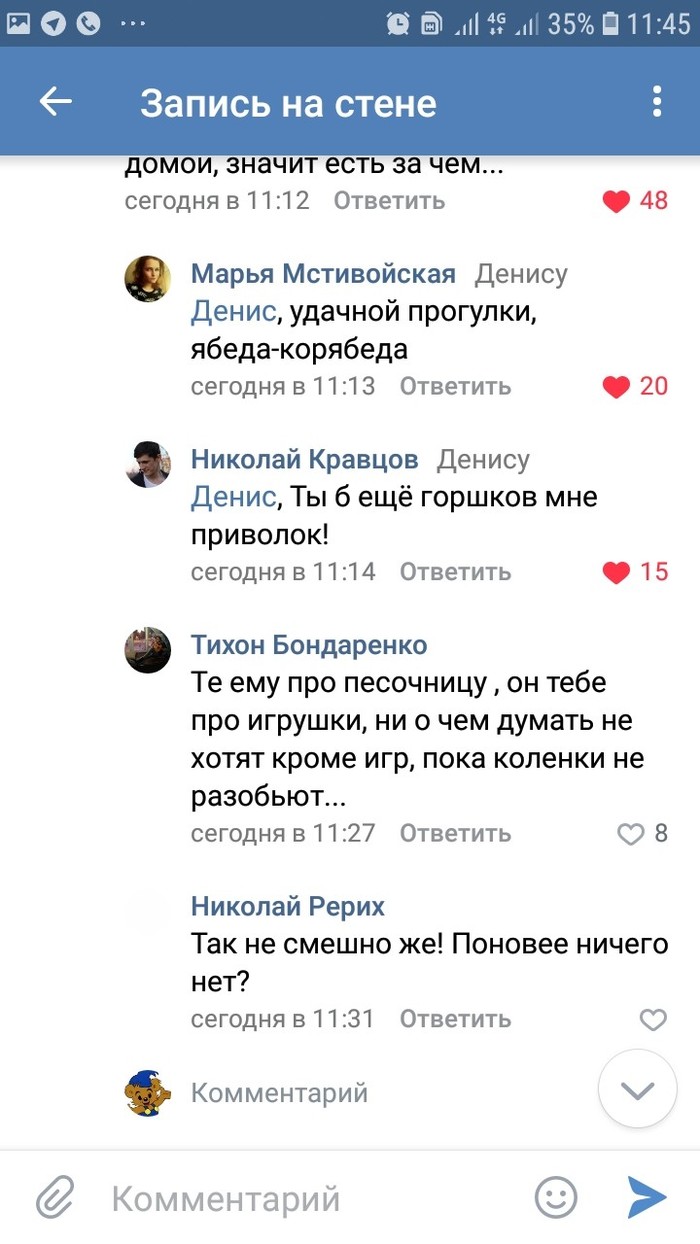Tap the battery icon in status bar

tap(610, 24)
